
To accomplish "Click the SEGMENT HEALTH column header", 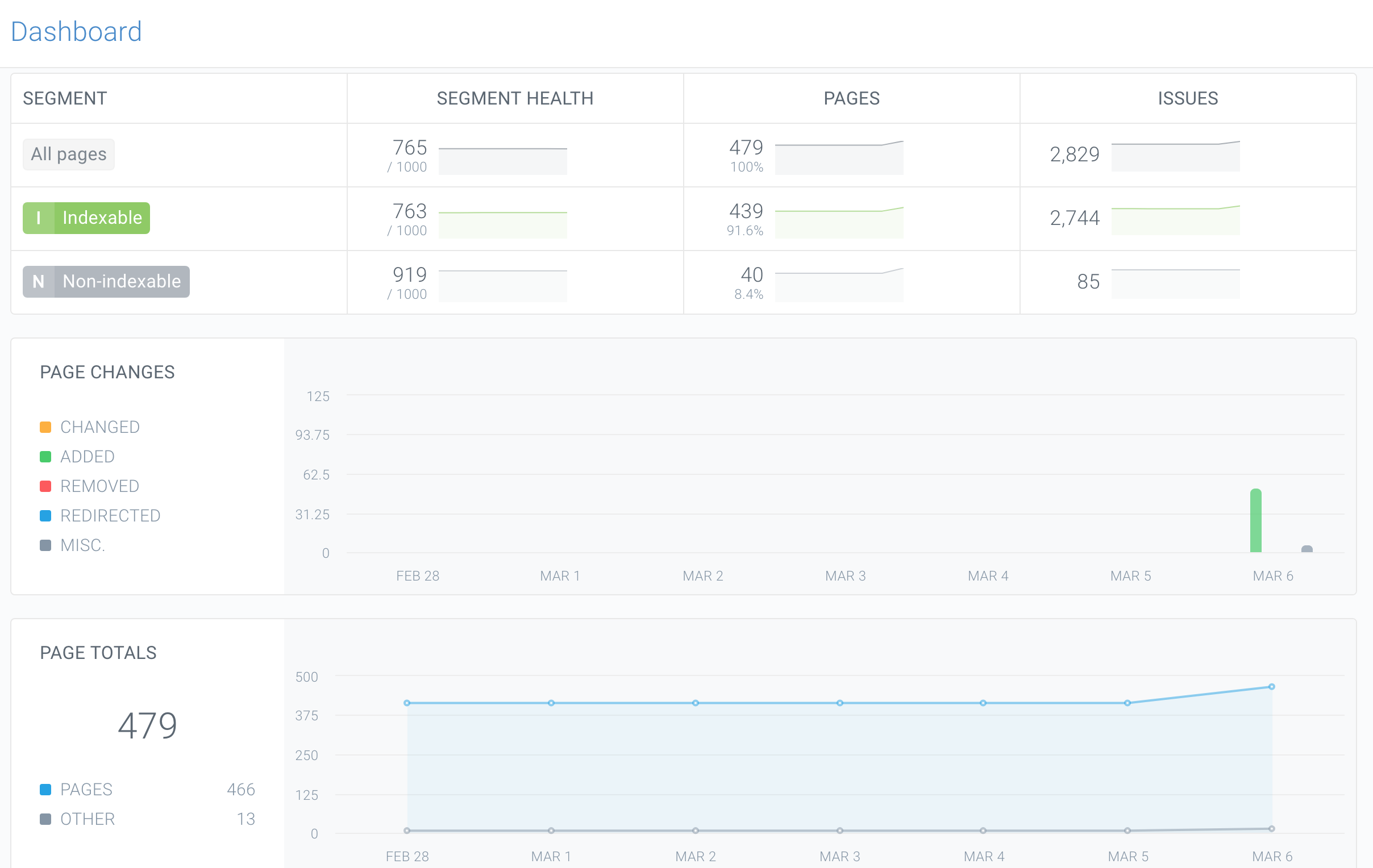I will pos(515,99).
